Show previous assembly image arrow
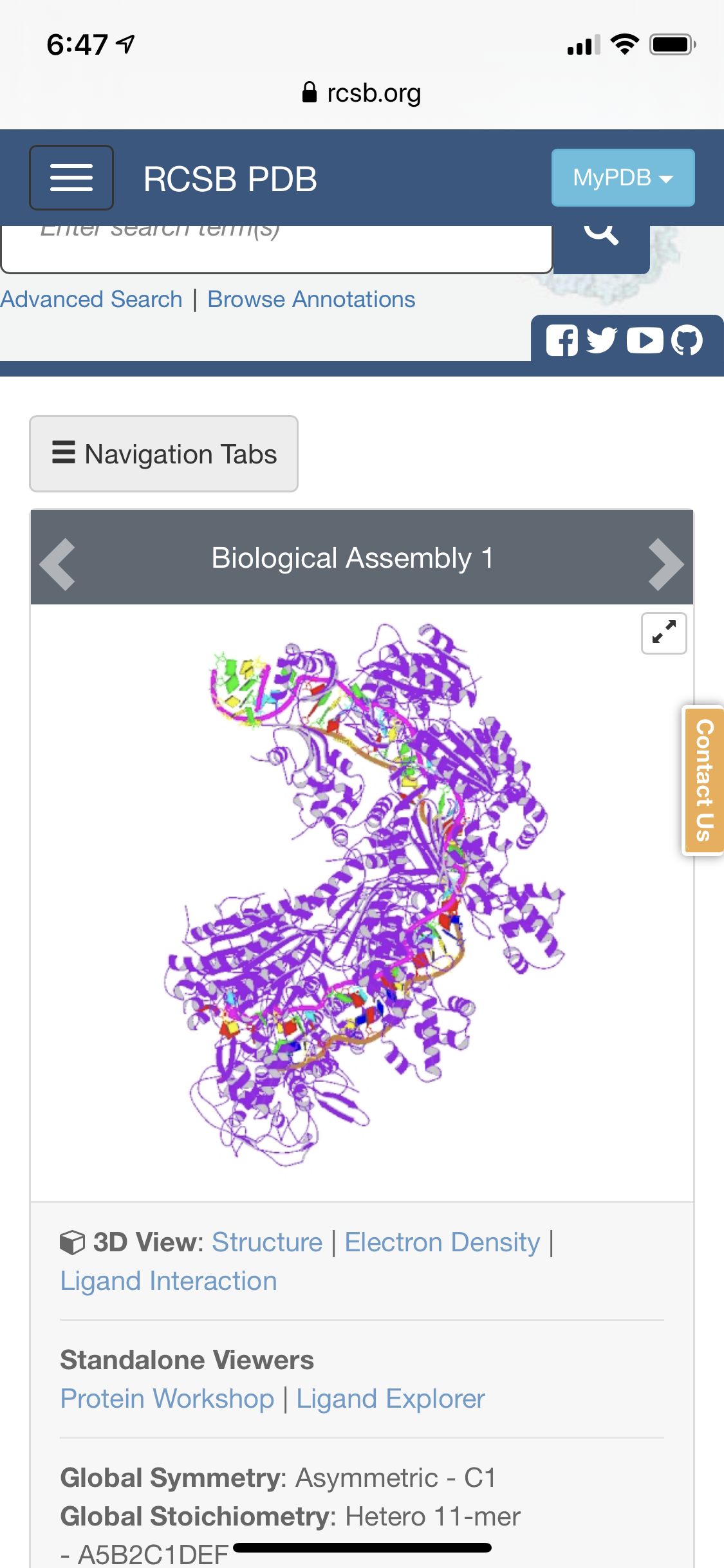This screenshot has width=724, height=1568. (58, 565)
